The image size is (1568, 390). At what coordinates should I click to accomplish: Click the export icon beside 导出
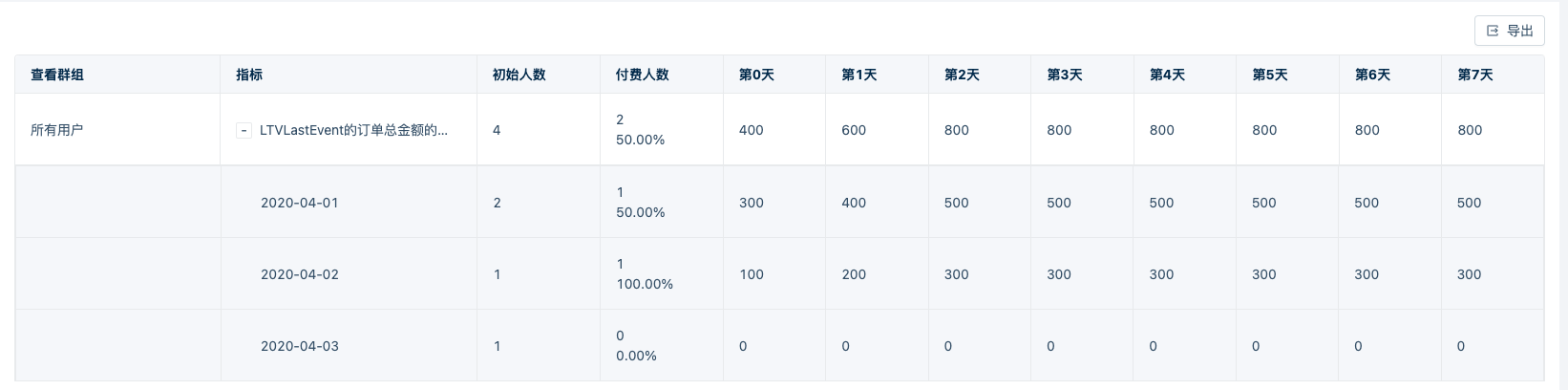(x=1493, y=31)
